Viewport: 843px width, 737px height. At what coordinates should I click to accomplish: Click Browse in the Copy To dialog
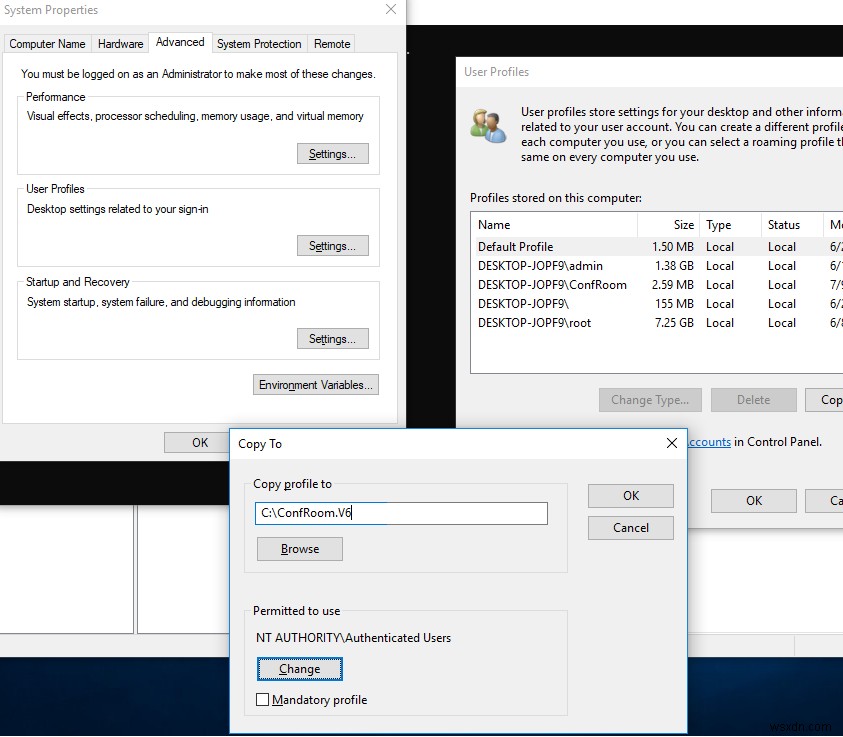(299, 548)
